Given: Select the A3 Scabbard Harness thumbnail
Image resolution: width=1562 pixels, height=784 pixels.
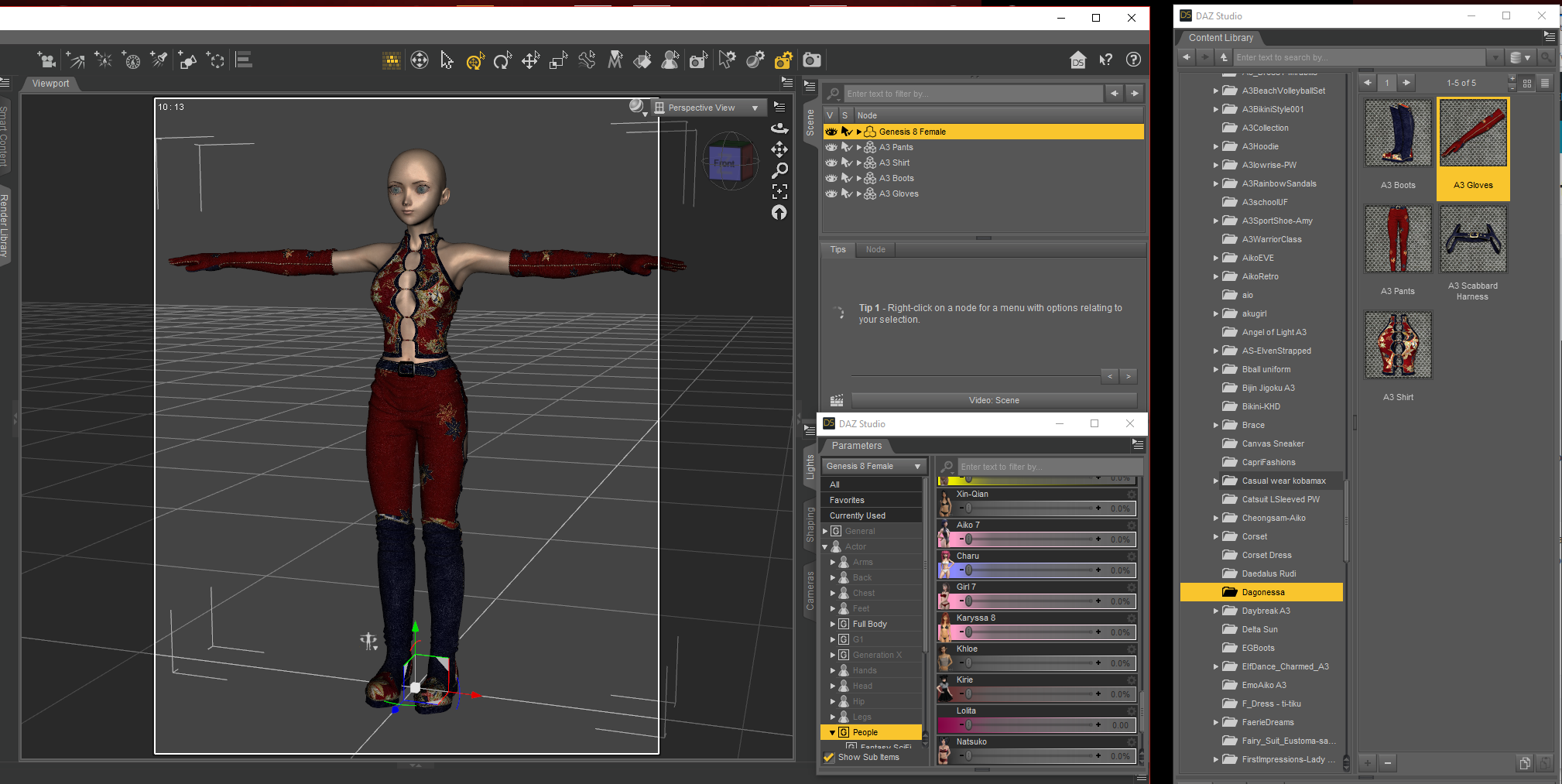Looking at the screenshot, I should point(1473,239).
